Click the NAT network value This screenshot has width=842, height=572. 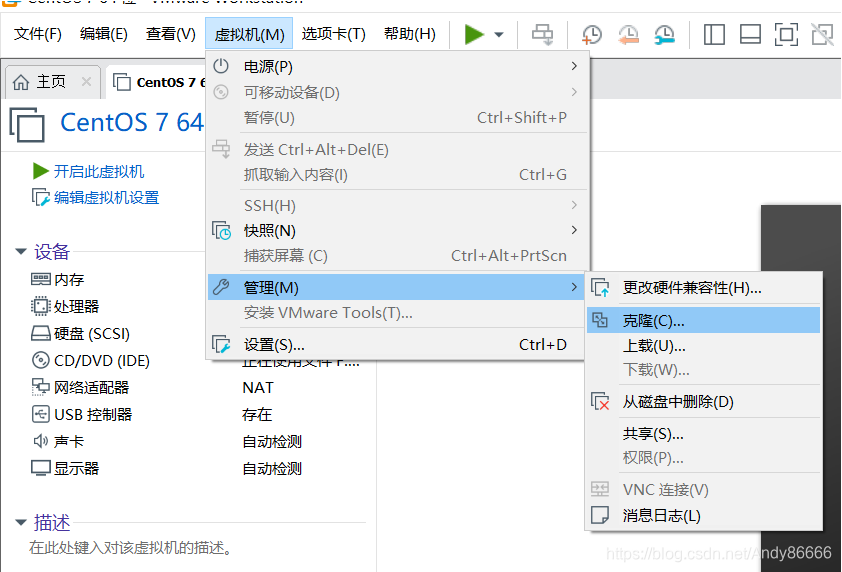coord(258,388)
